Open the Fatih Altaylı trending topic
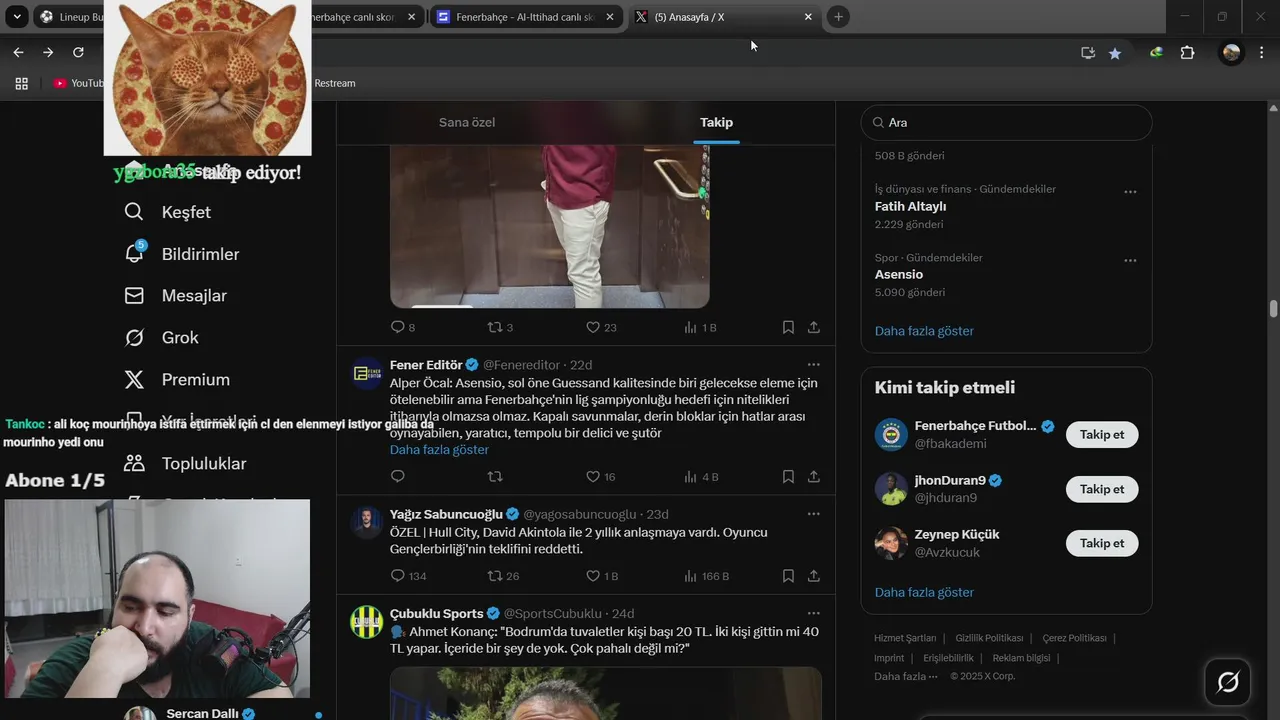The height and width of the screenshot is (720, 1280). (x=1006, y=207)
